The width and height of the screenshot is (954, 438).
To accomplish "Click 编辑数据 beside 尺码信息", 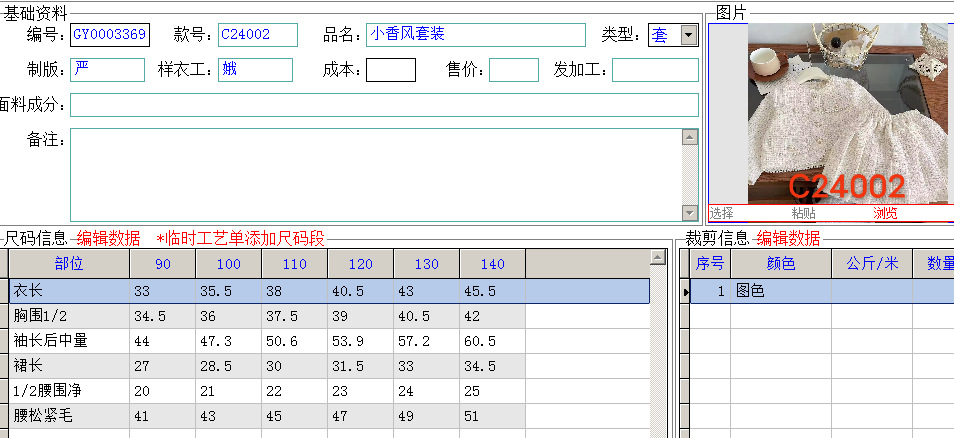I will click(x=108, y=238).
